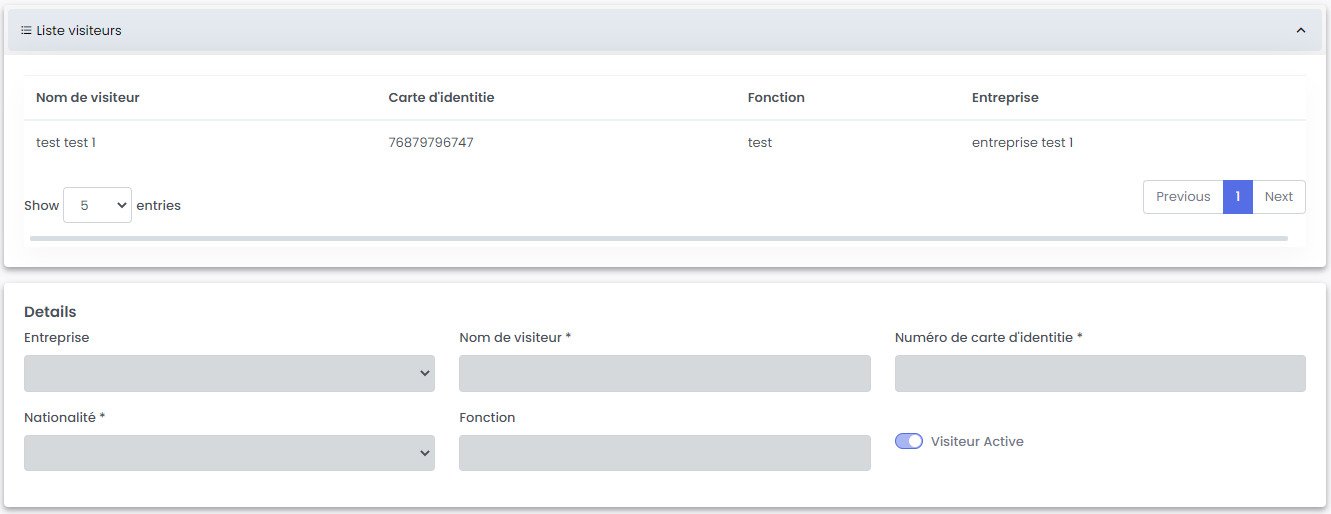Sort table by Carte d'identitie header
1331x514 pixels.
441,98
